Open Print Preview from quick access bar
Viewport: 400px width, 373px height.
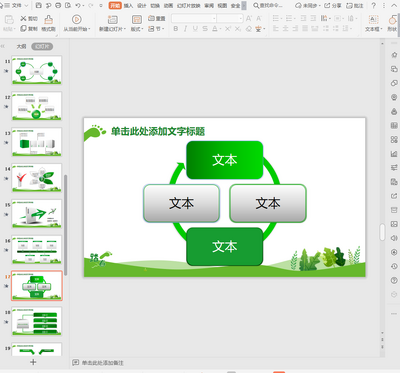click(68, 6)
